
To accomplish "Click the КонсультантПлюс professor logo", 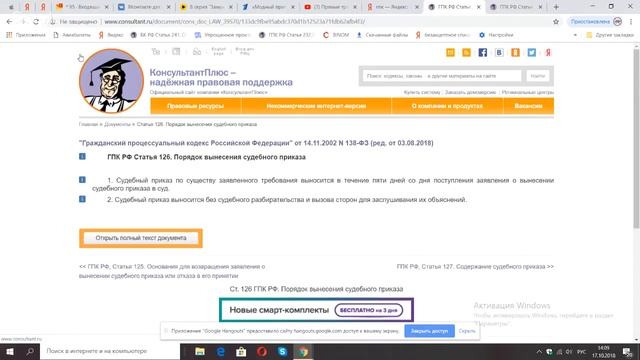I will [111, 81].
